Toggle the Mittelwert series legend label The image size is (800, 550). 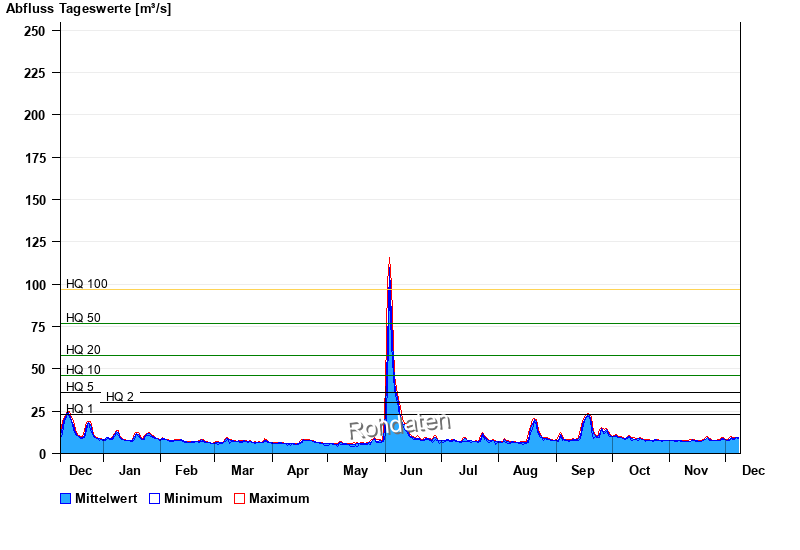pos(106,499)
